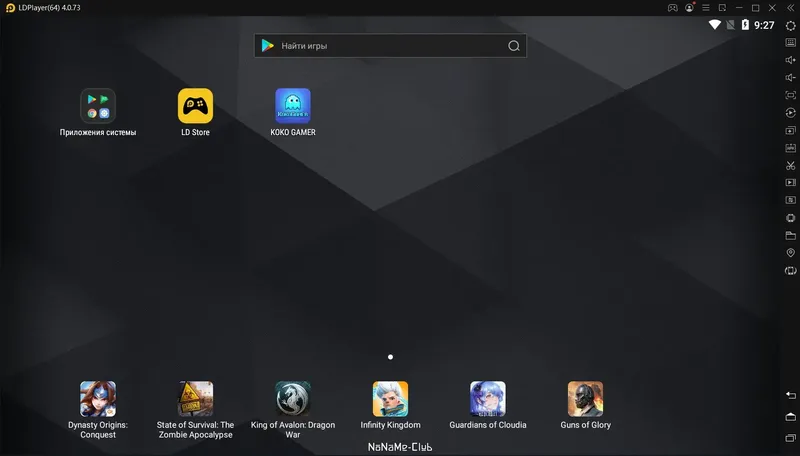This screenshot has width=800, height=456.
Task: Click the Найти игры search field
Action: 390,46
